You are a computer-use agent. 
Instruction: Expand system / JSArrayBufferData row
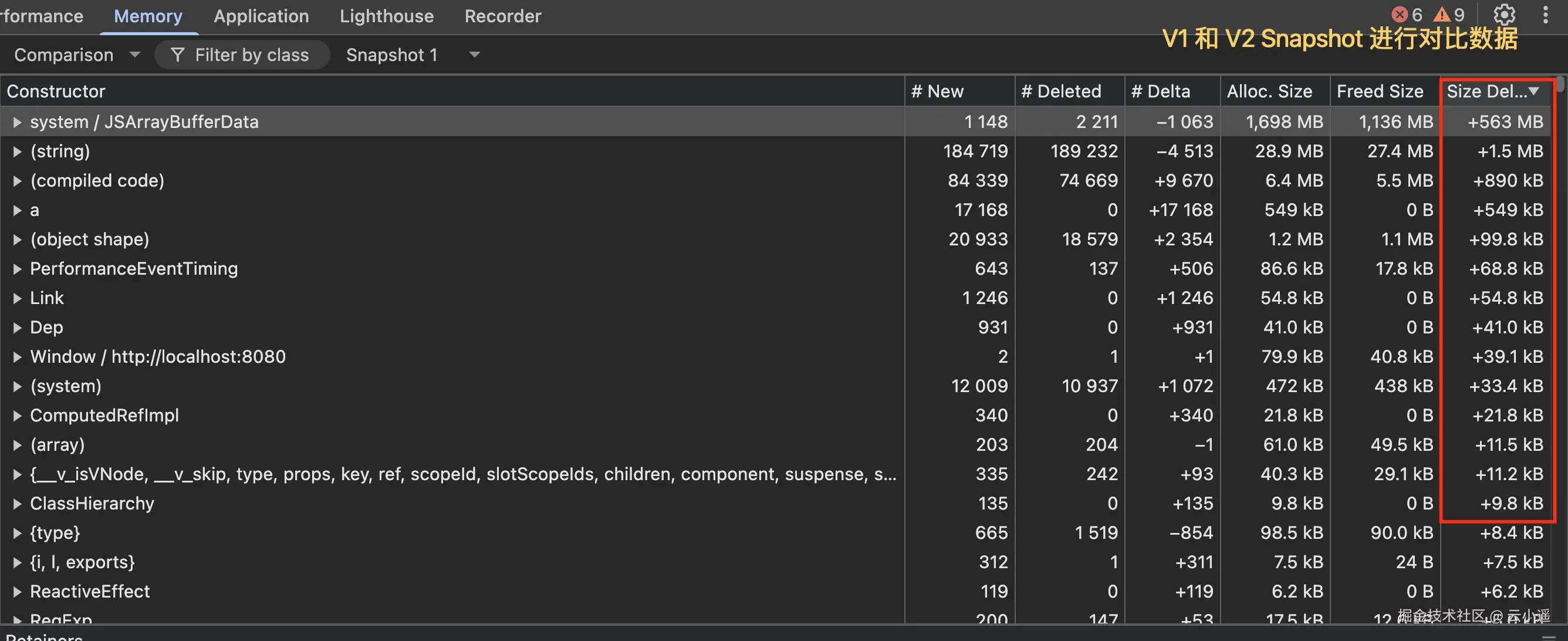17,122
